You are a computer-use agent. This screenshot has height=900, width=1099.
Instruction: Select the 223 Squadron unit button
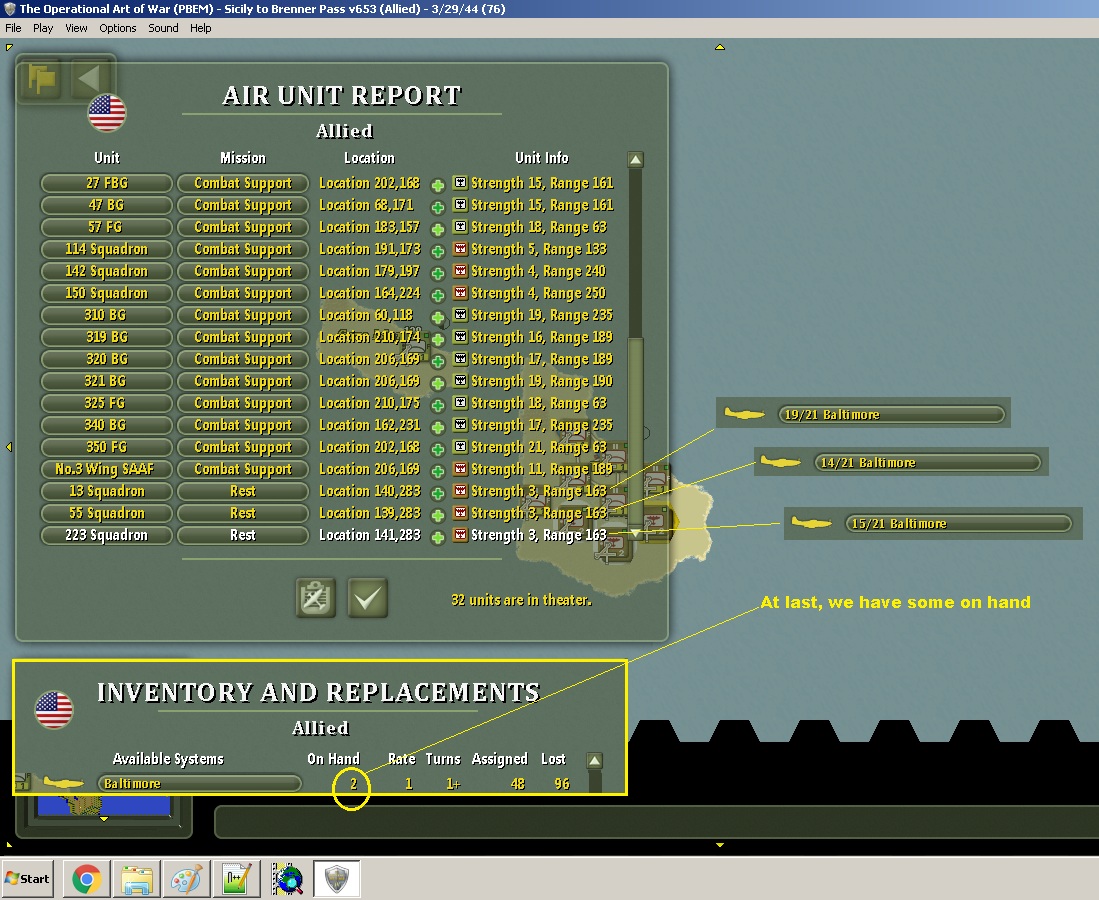point(107,535)
